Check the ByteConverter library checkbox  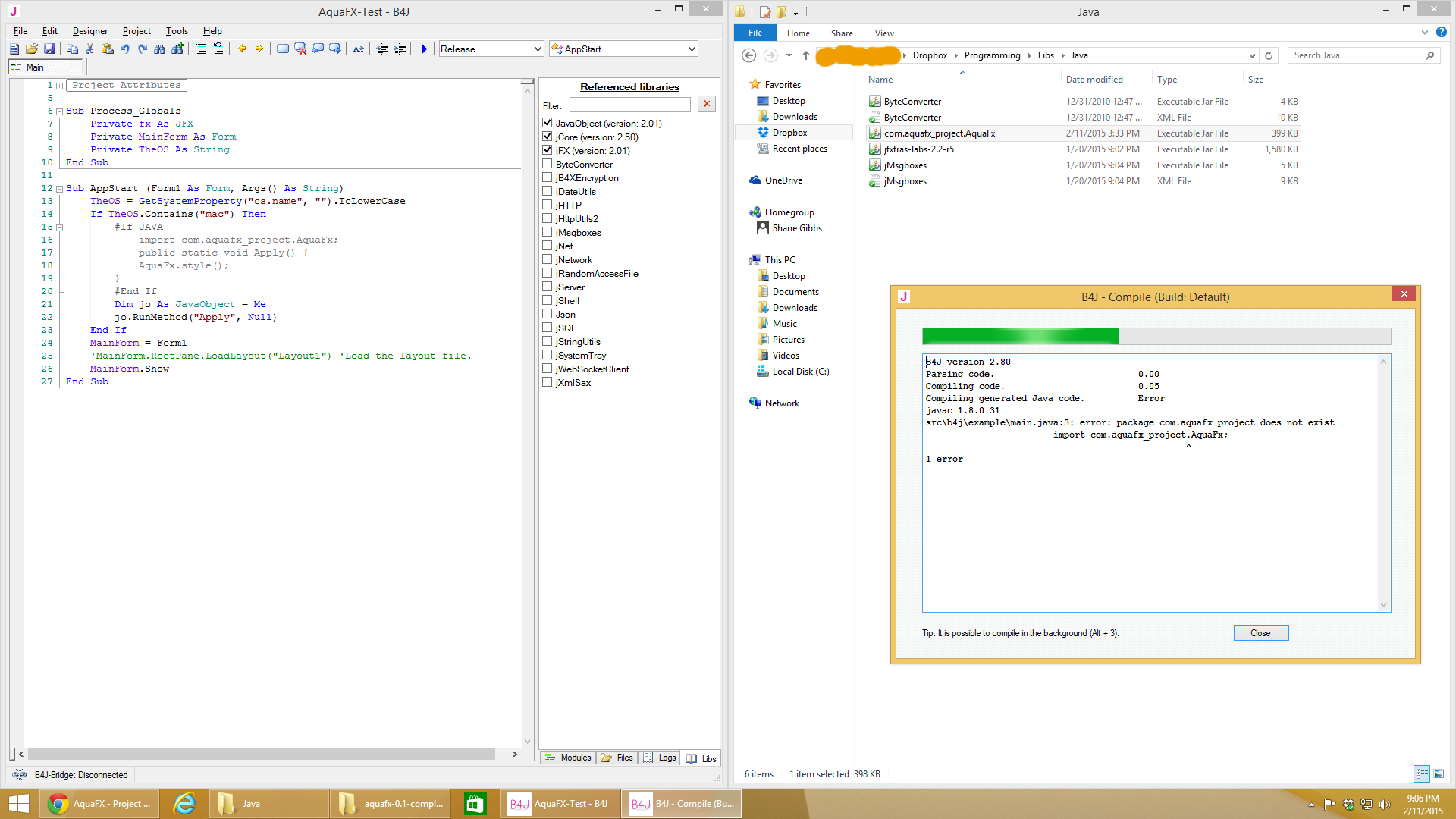548,164
